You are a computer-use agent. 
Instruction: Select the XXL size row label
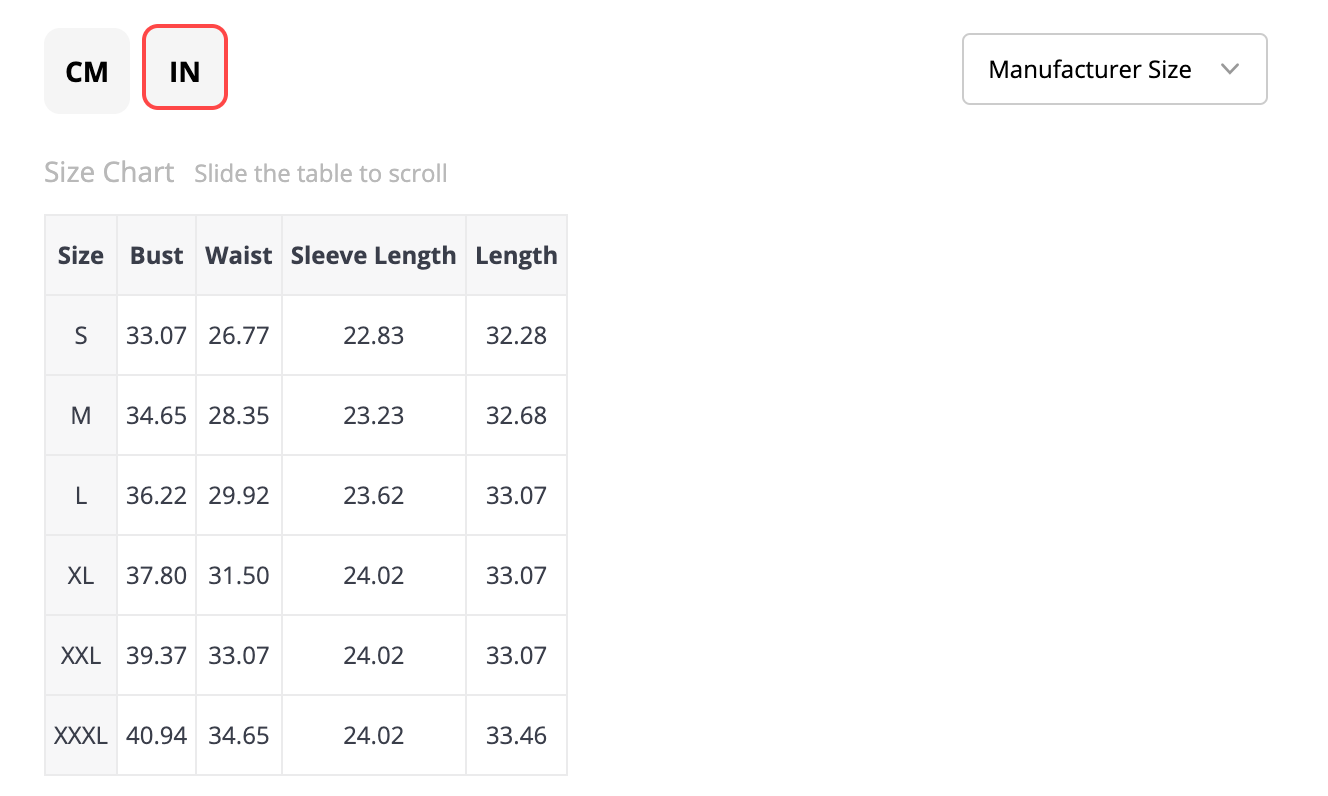[81, 655]
